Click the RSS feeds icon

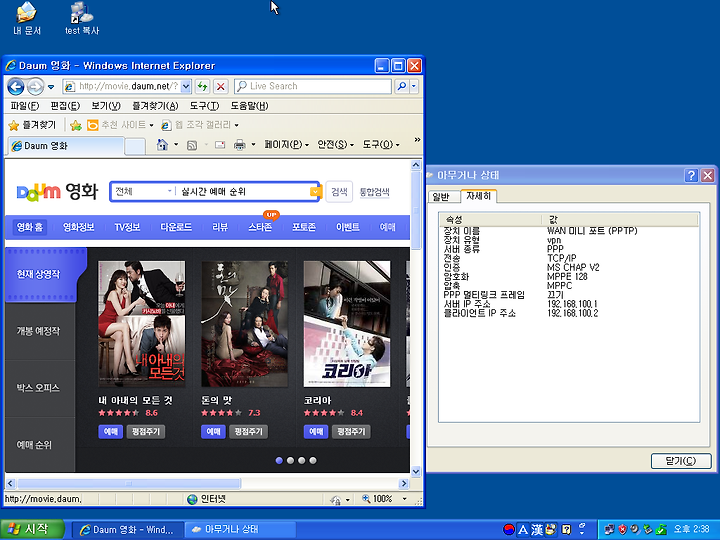pyautogui.click(x=192, y=145)
